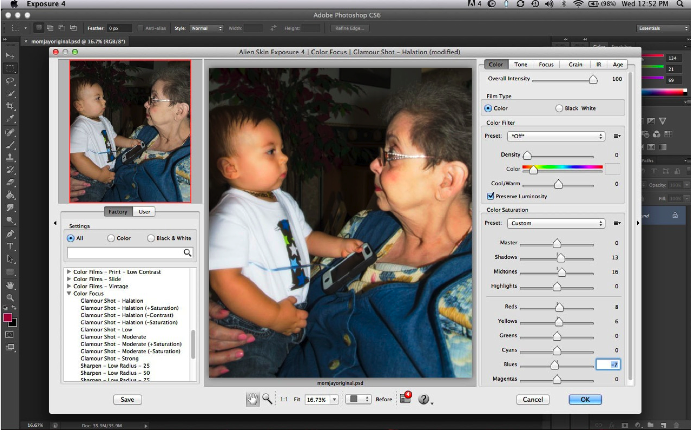Viewport: 691px width, 430px height.
Task: Open the Color Saturation Preset Custom dropdown
Action: tap(556, 223)
